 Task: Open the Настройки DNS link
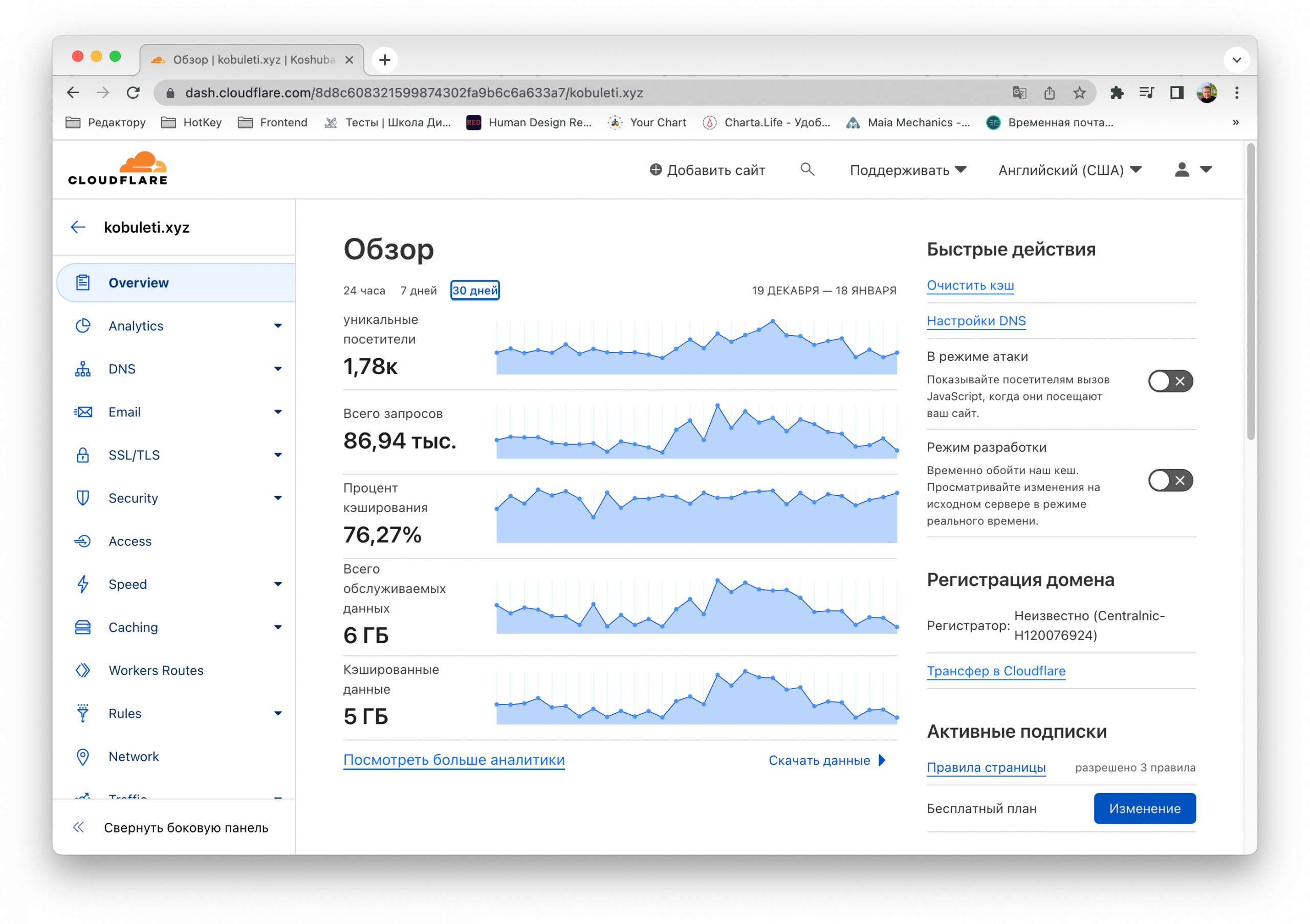(976, 321)
